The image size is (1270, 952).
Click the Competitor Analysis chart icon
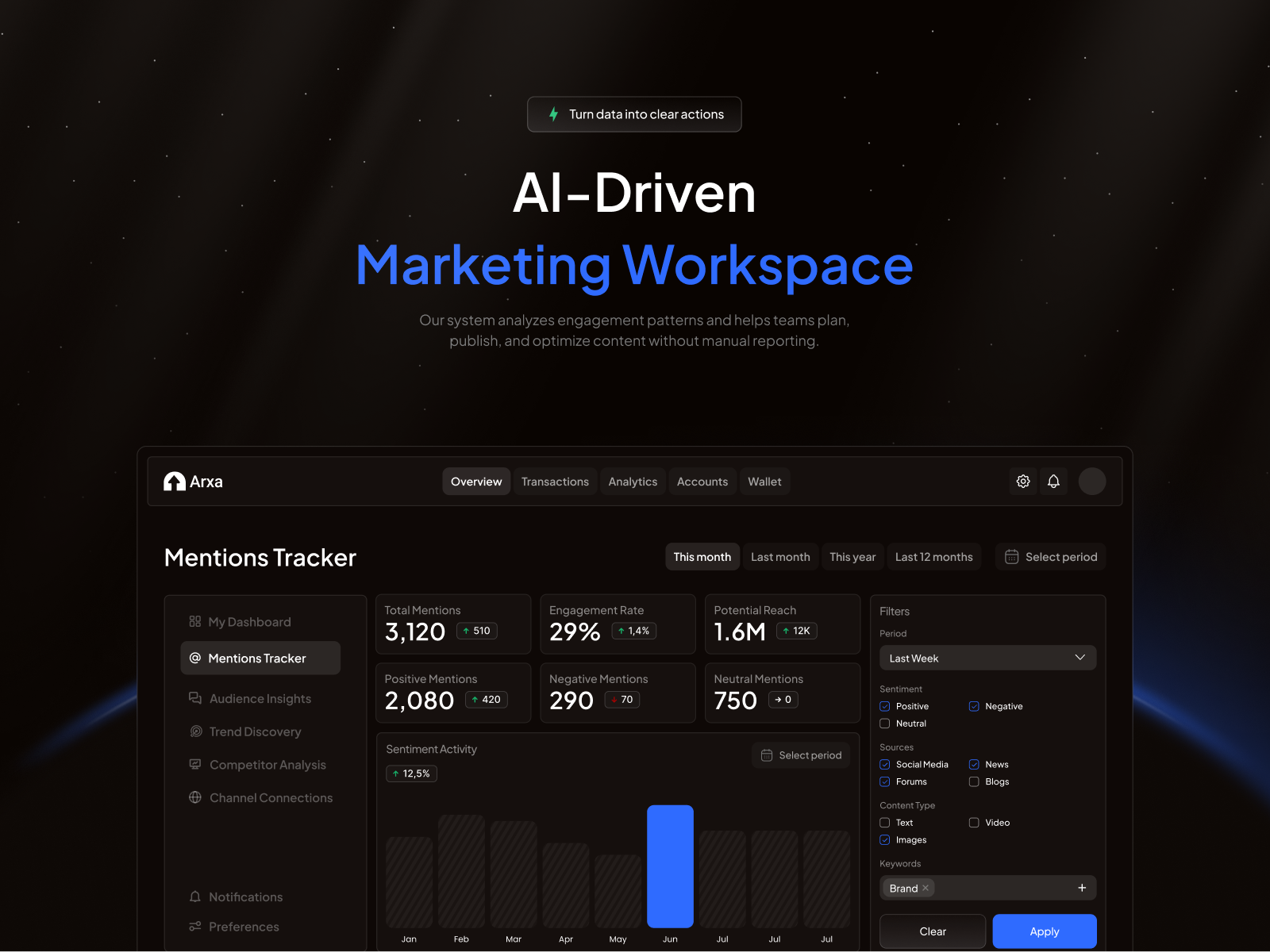(x=195, y=764)
